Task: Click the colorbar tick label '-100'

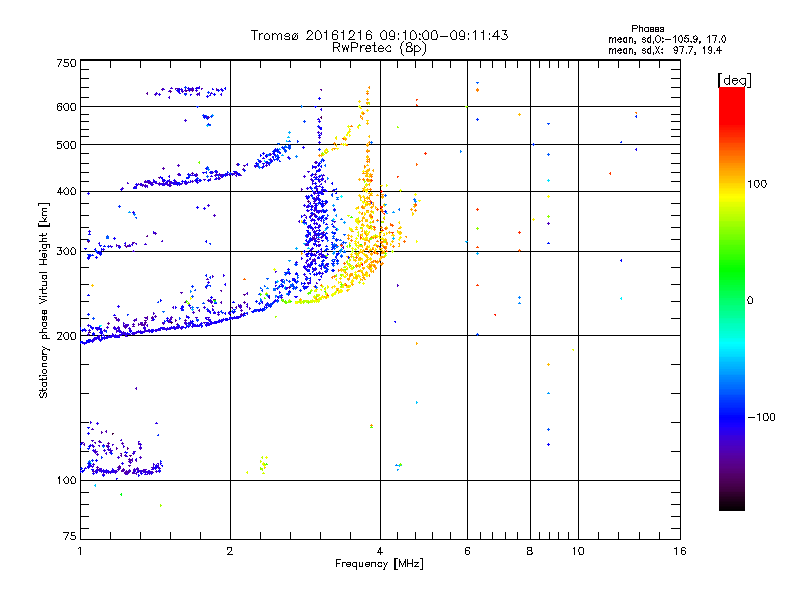Action: tap(761, 417)
